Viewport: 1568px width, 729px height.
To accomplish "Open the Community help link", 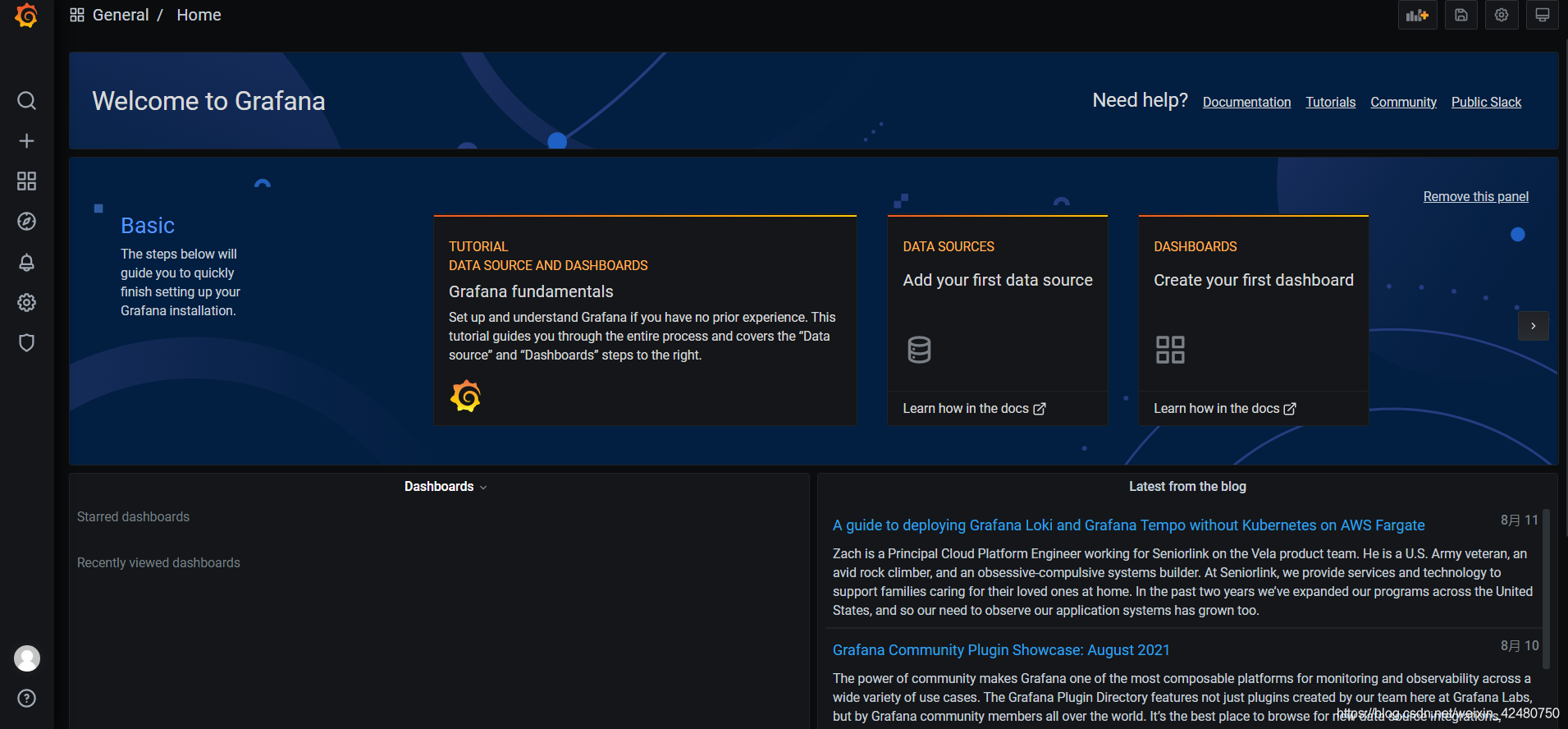I will (1403, 102).
